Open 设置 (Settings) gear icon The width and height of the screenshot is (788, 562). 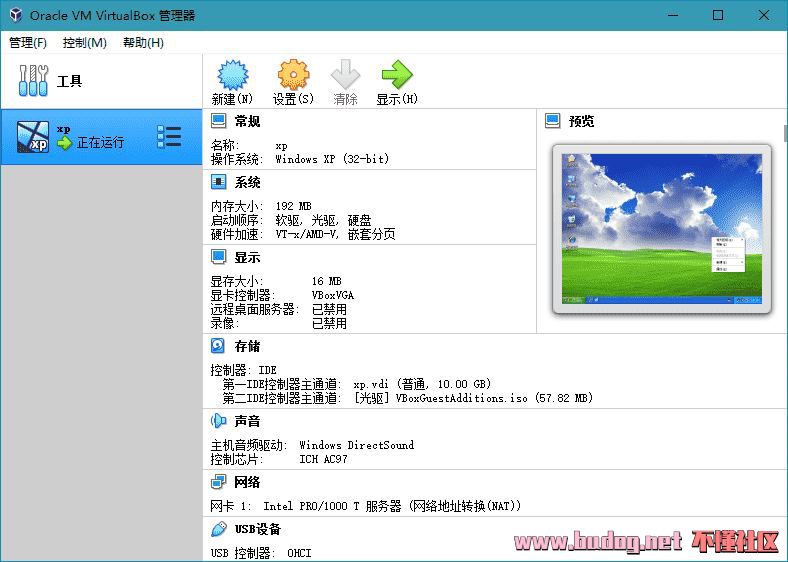[293, 76]
